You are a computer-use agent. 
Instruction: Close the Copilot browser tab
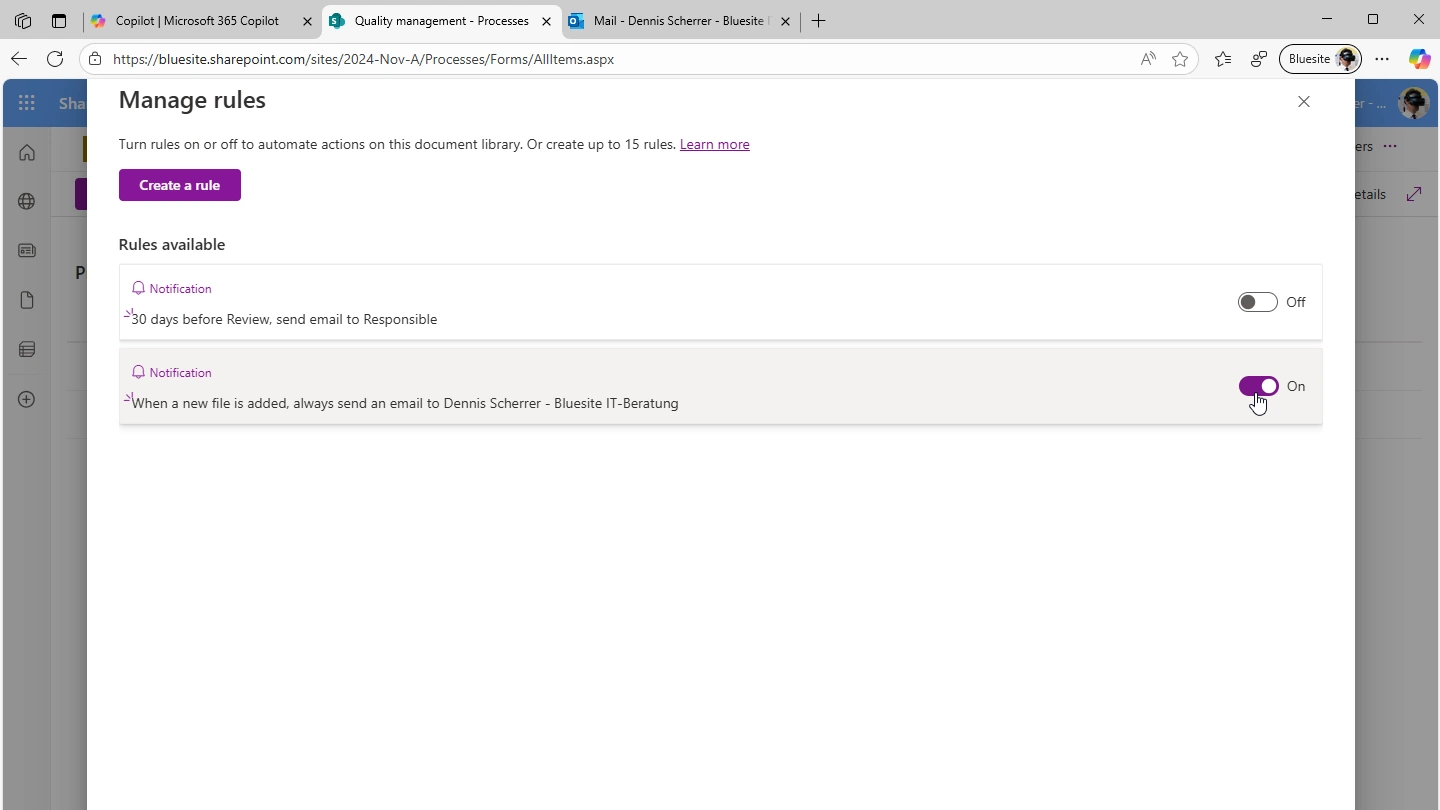307,21
